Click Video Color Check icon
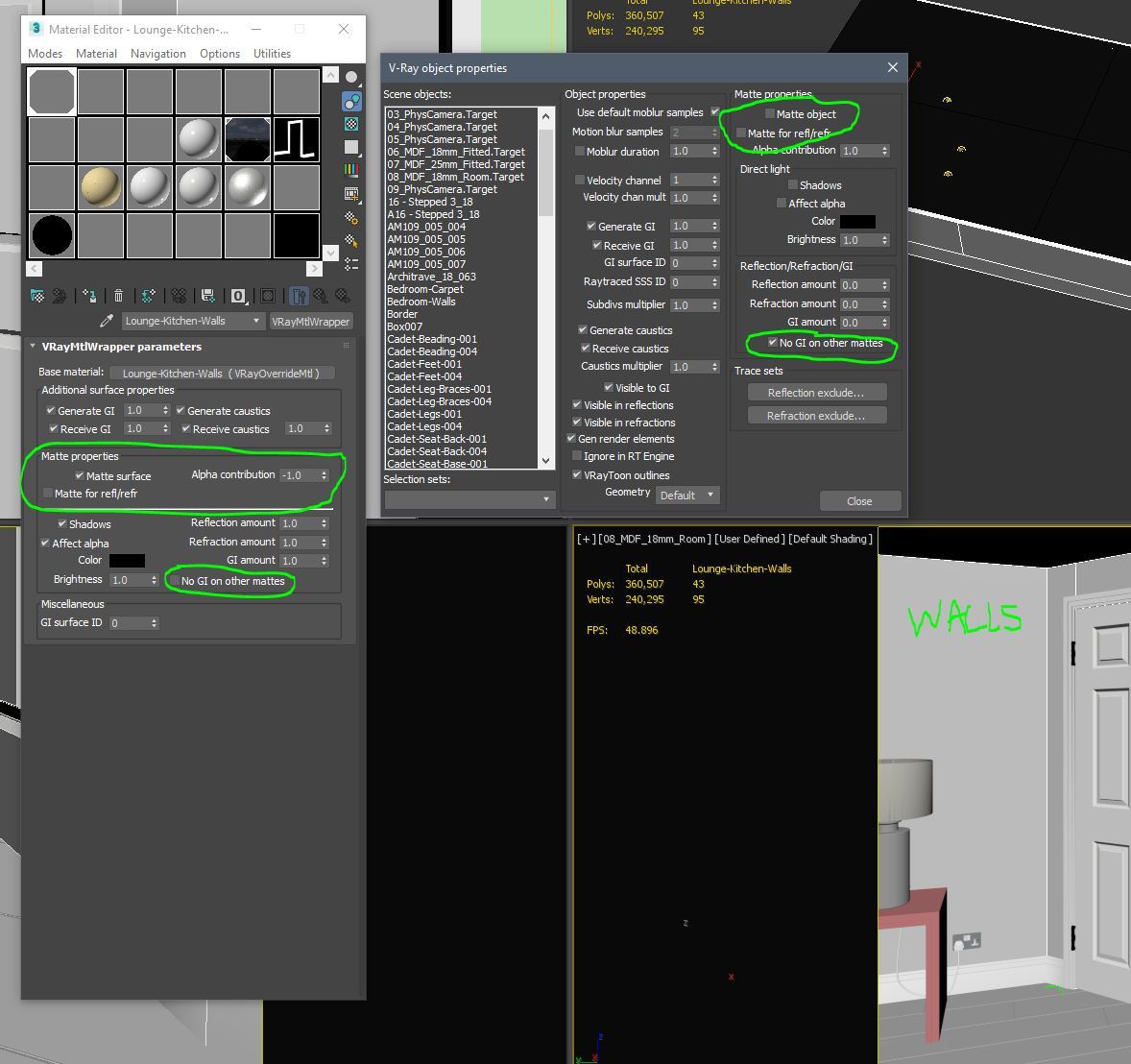The width and height of the screenshot is (1131, 1064). tap(351, 170)
